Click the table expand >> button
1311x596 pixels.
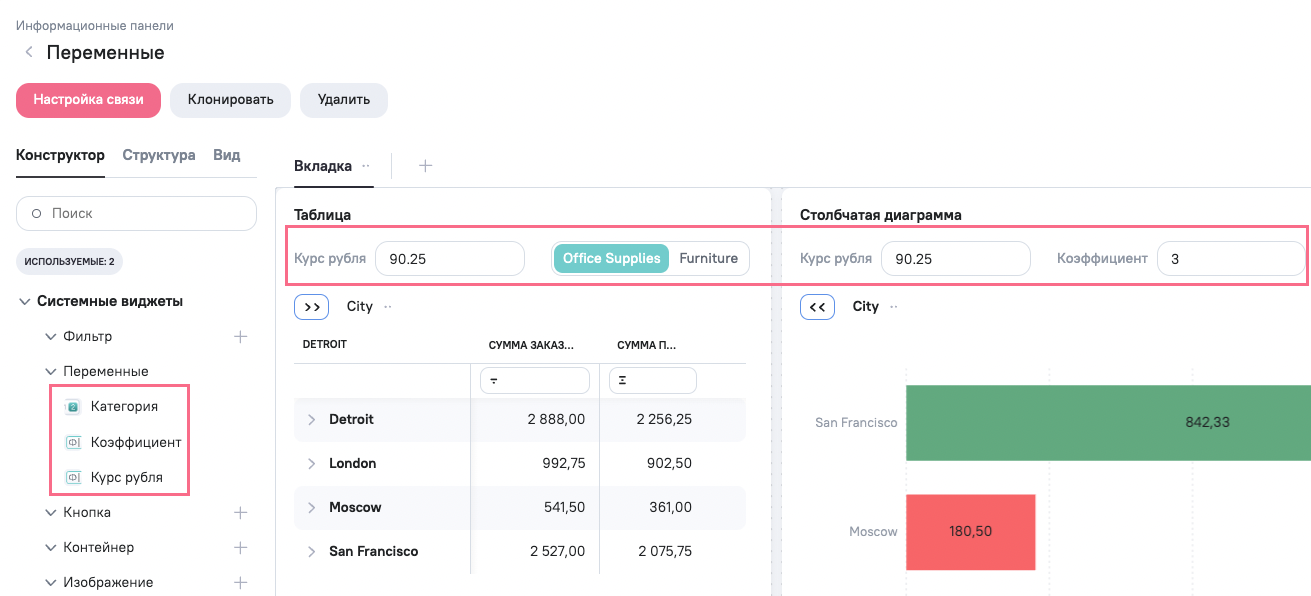click(x=312, y=307)
